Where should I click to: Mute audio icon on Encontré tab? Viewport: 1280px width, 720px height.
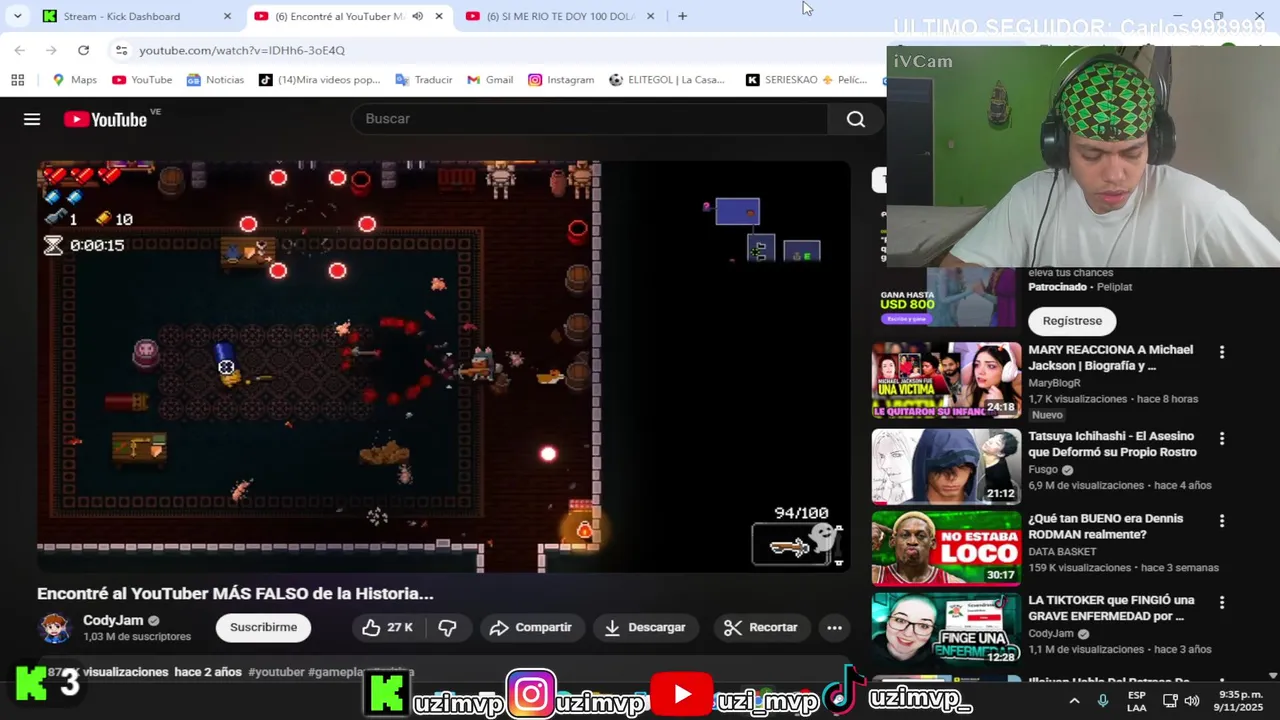417,16
